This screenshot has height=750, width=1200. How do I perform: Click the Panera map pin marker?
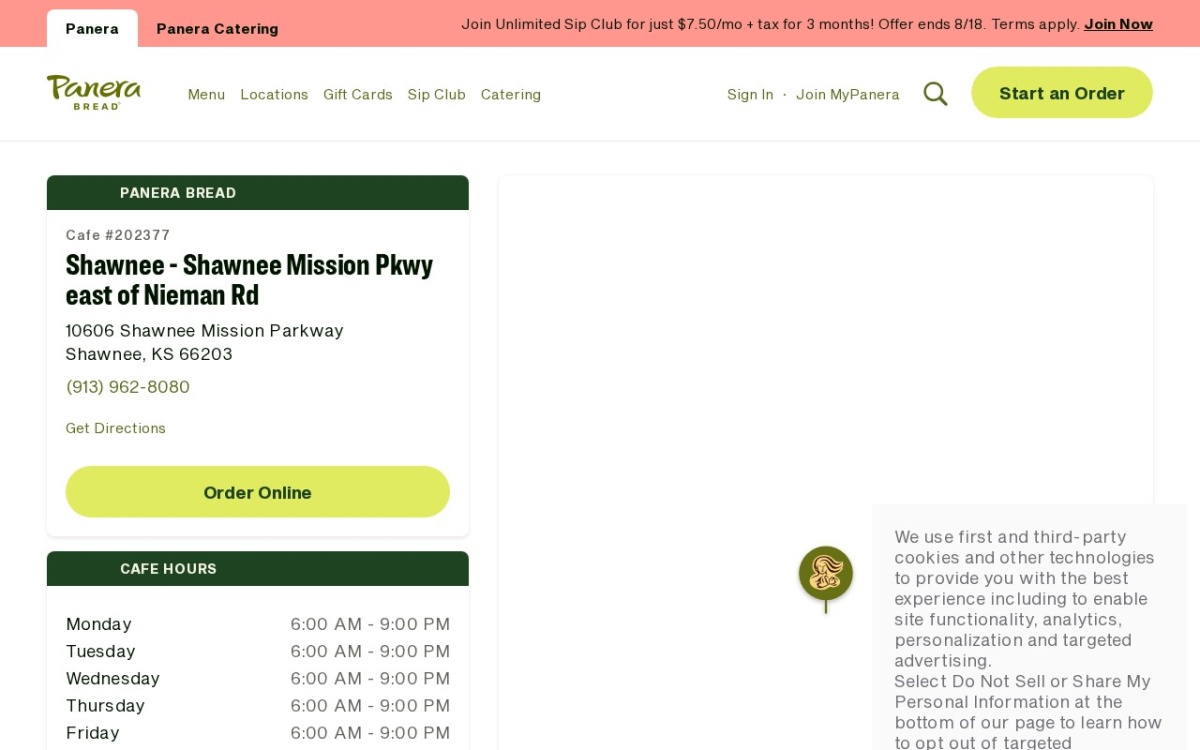tap(826, 579)
